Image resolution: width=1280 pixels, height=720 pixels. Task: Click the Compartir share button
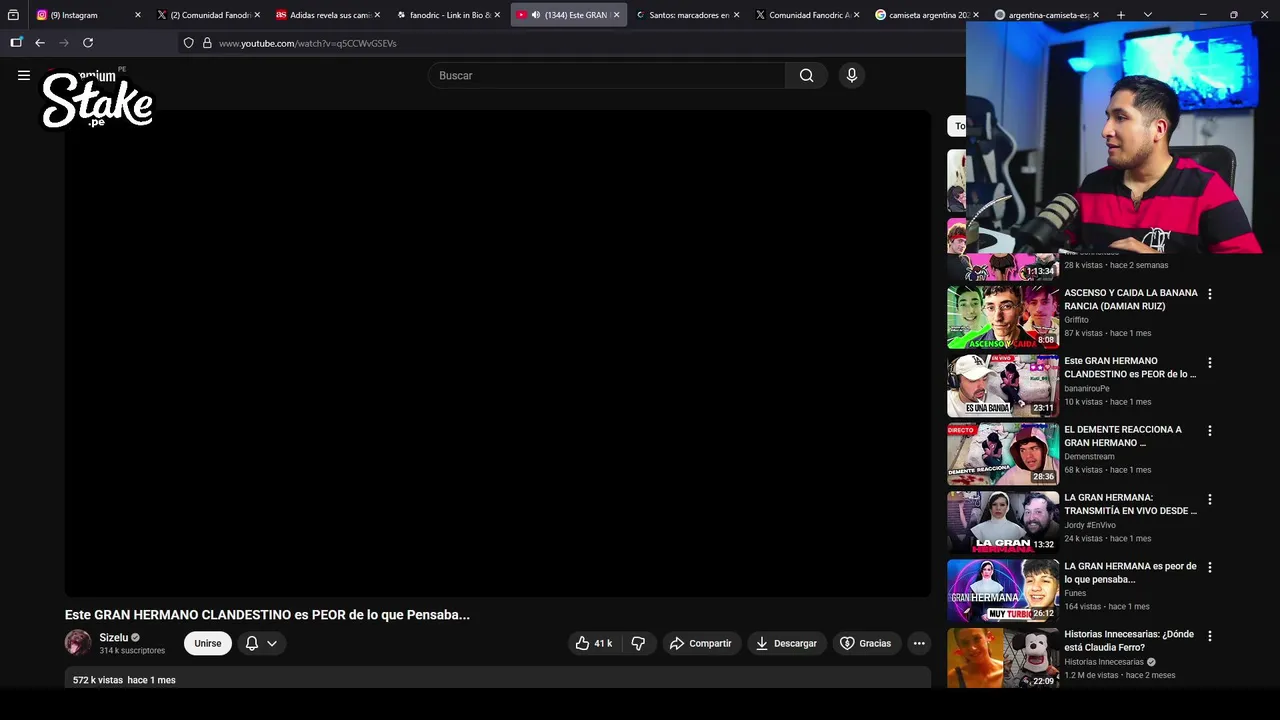coord(700,643)
